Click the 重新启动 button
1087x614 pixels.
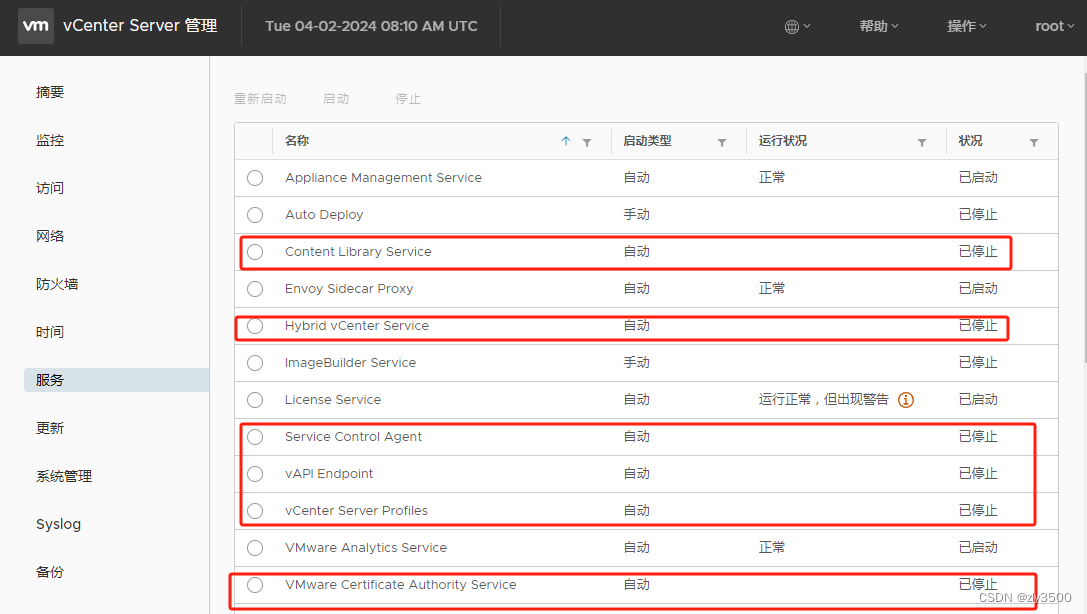click(260, 99)
